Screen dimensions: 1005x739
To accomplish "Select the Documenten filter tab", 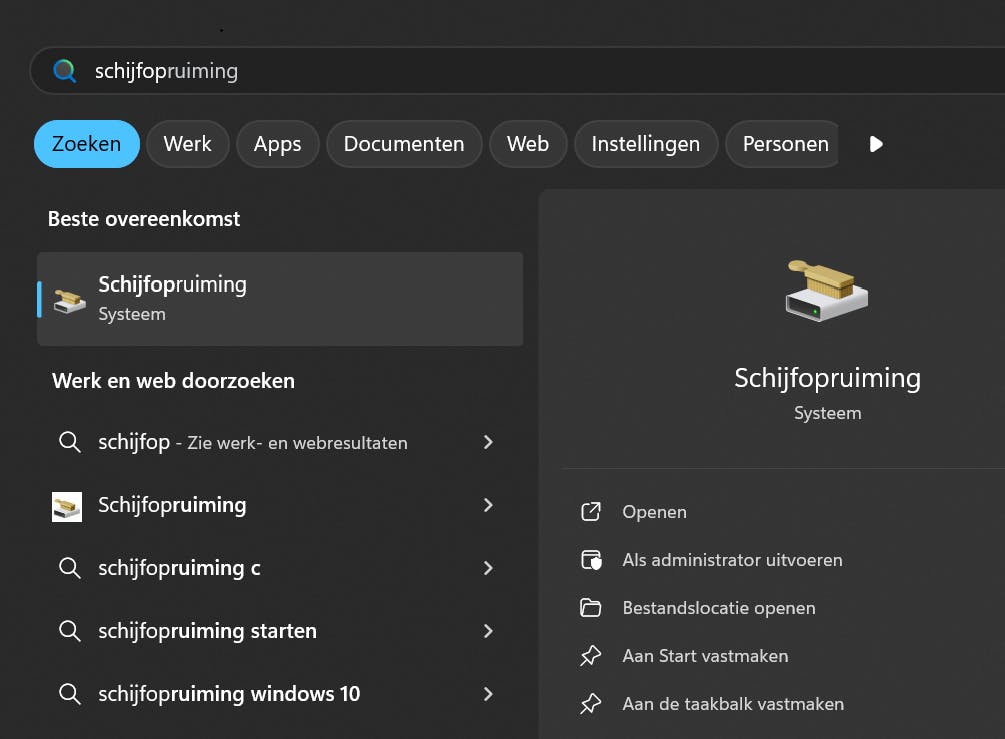I will point(404,144).
